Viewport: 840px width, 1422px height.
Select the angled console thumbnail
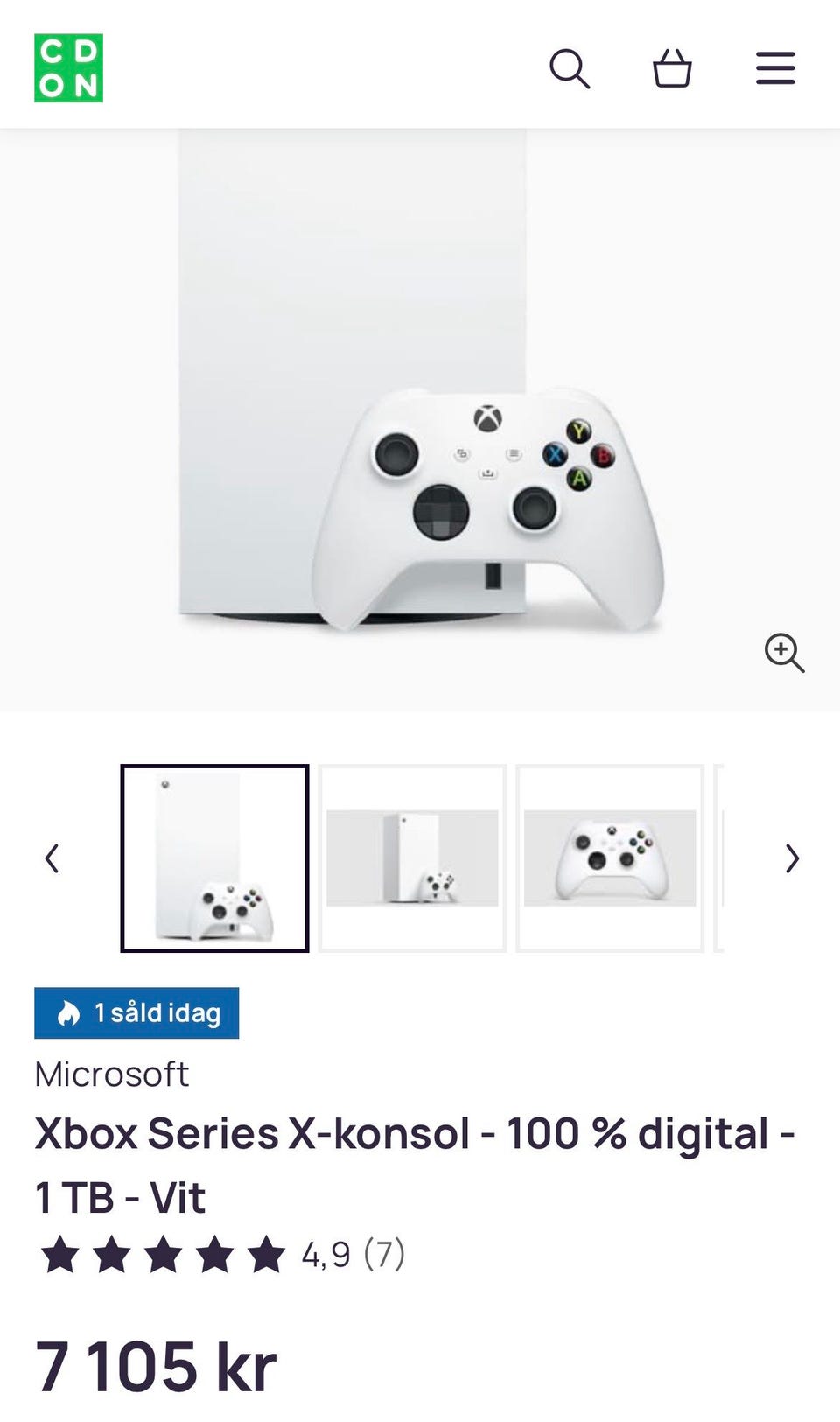click(x=412, y=858)
